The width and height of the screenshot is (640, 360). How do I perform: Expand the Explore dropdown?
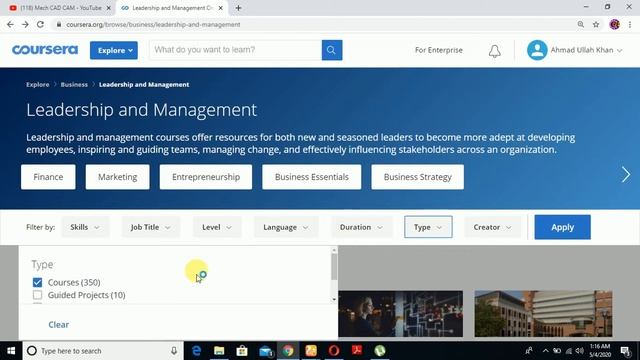(x=114, y=50)
